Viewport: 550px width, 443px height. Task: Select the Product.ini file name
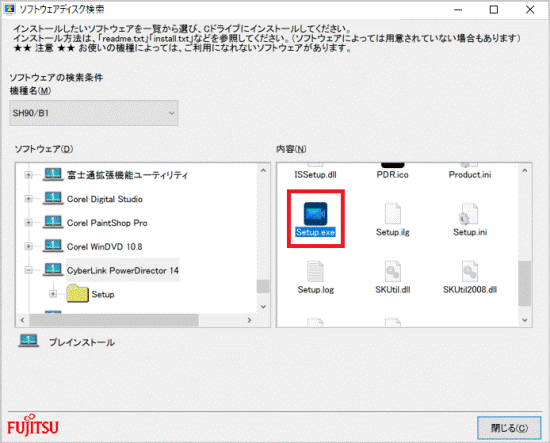(470, 175)
